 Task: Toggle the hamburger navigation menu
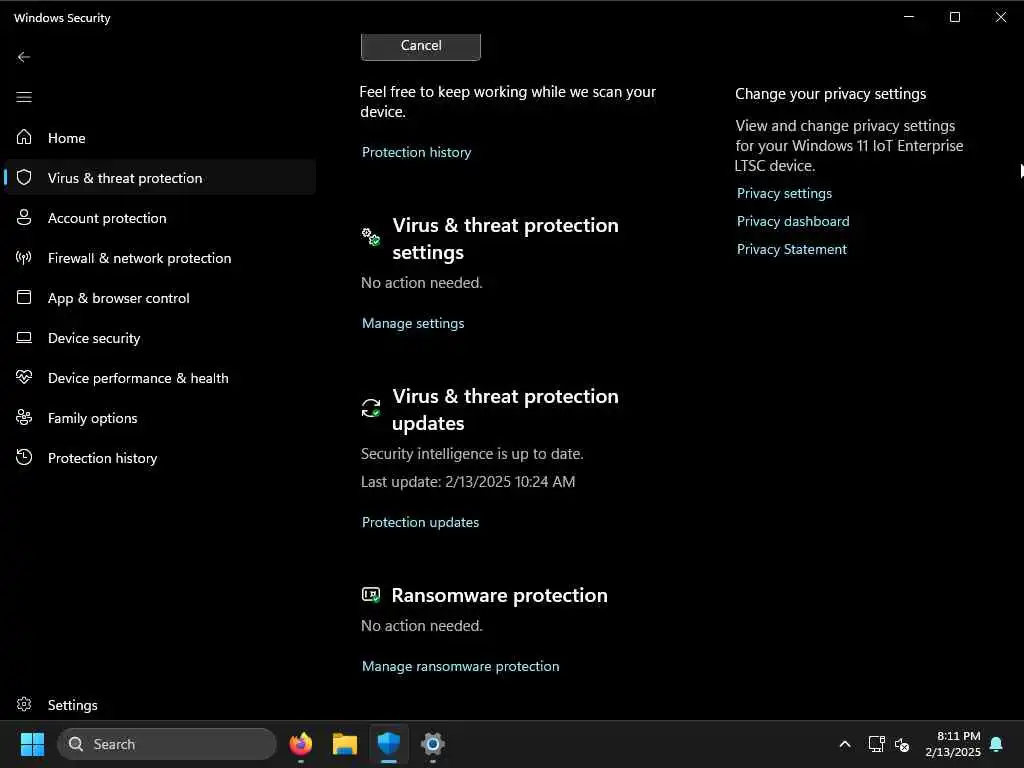[x=24, y=97]
